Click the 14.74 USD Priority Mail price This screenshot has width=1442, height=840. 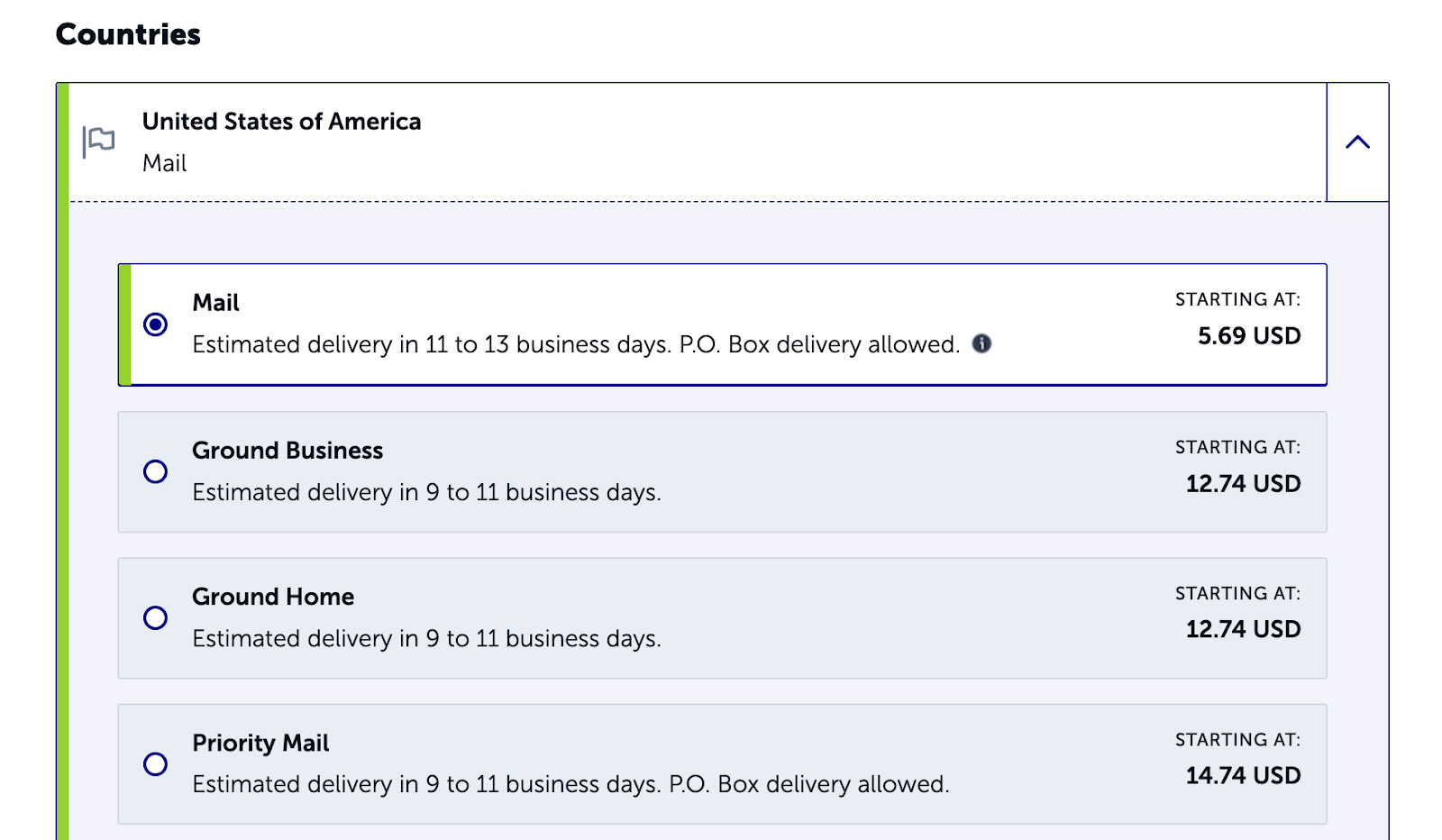[x=1243, y=775]
